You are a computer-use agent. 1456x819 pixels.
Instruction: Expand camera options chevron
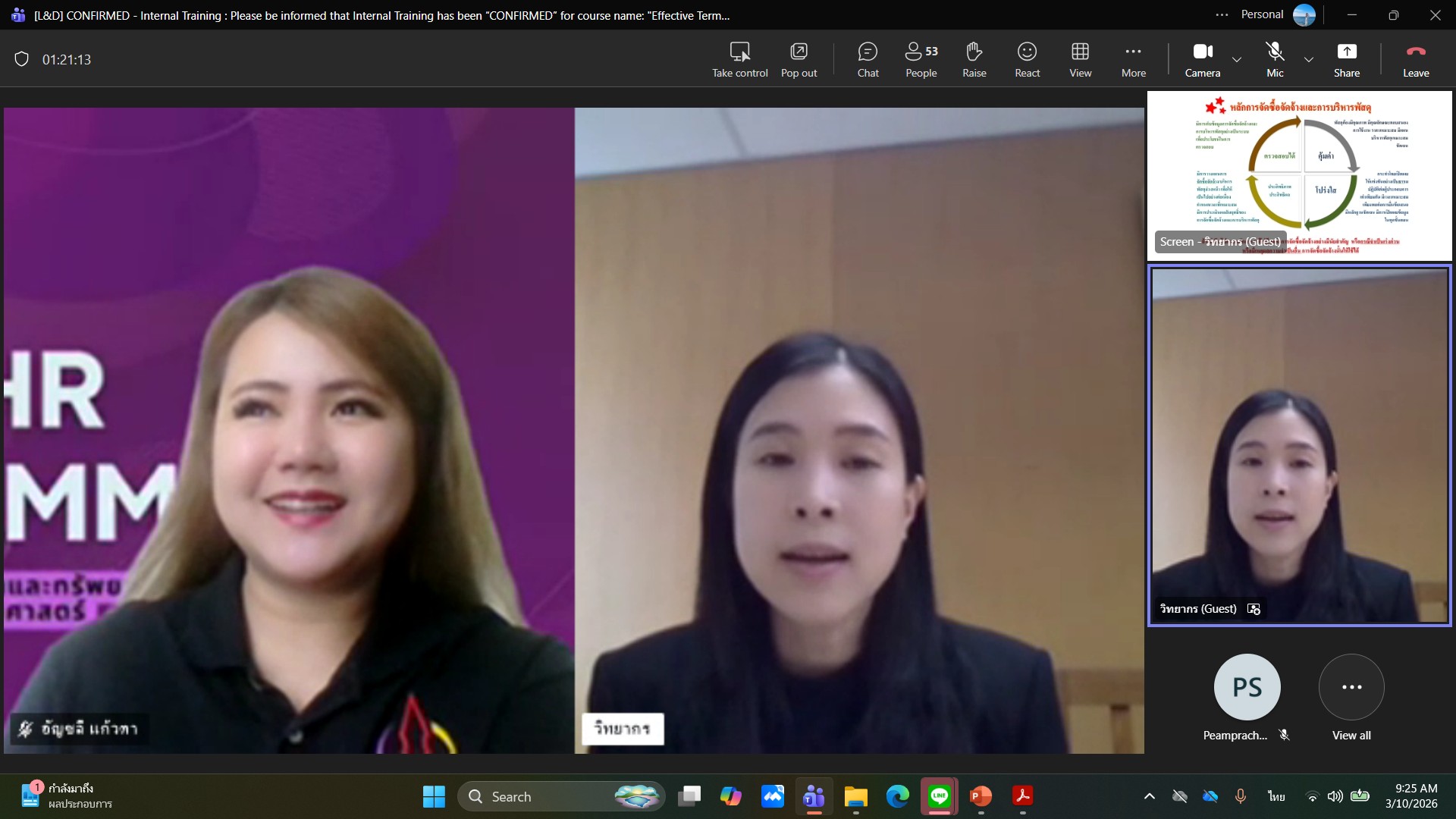click(x=1237, y=60)
